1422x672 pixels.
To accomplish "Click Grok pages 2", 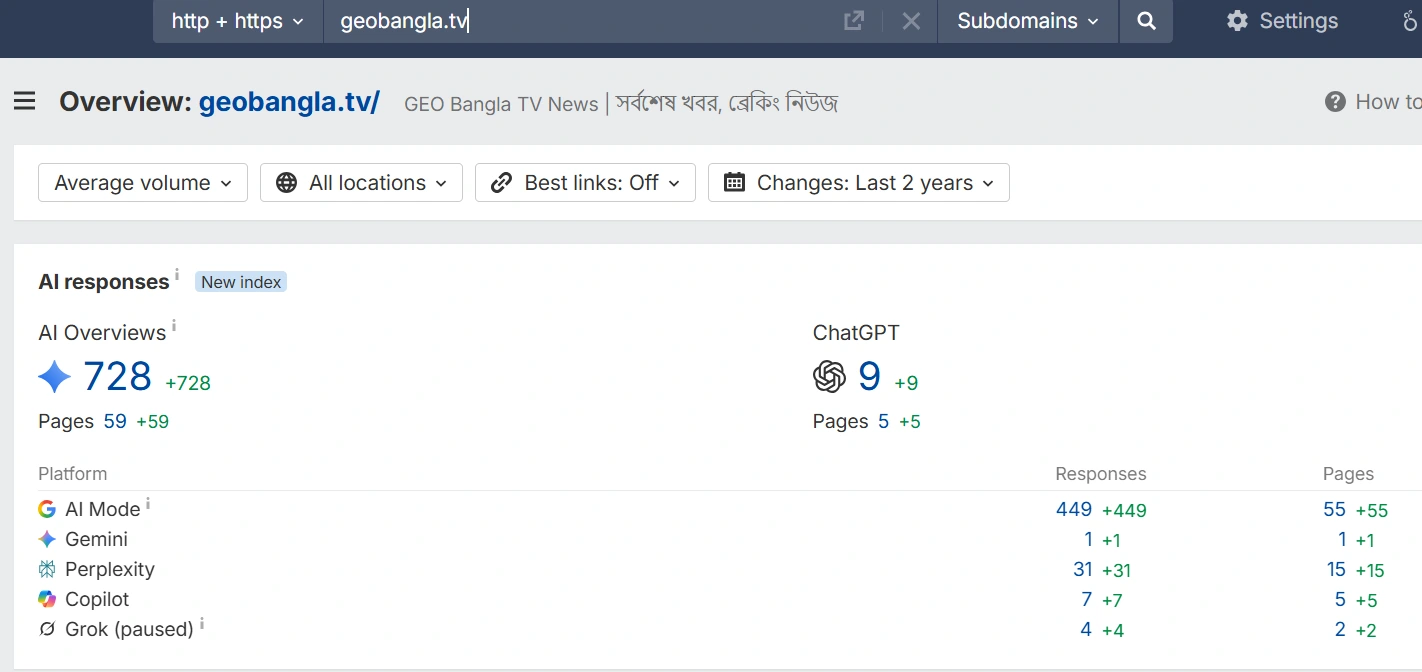I will (x=1340, y=629).
